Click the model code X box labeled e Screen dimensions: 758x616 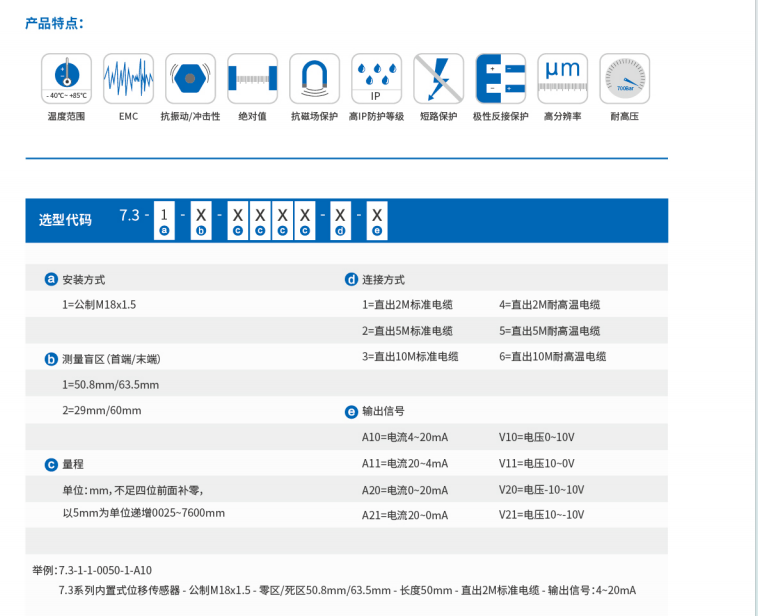point(377,217)
